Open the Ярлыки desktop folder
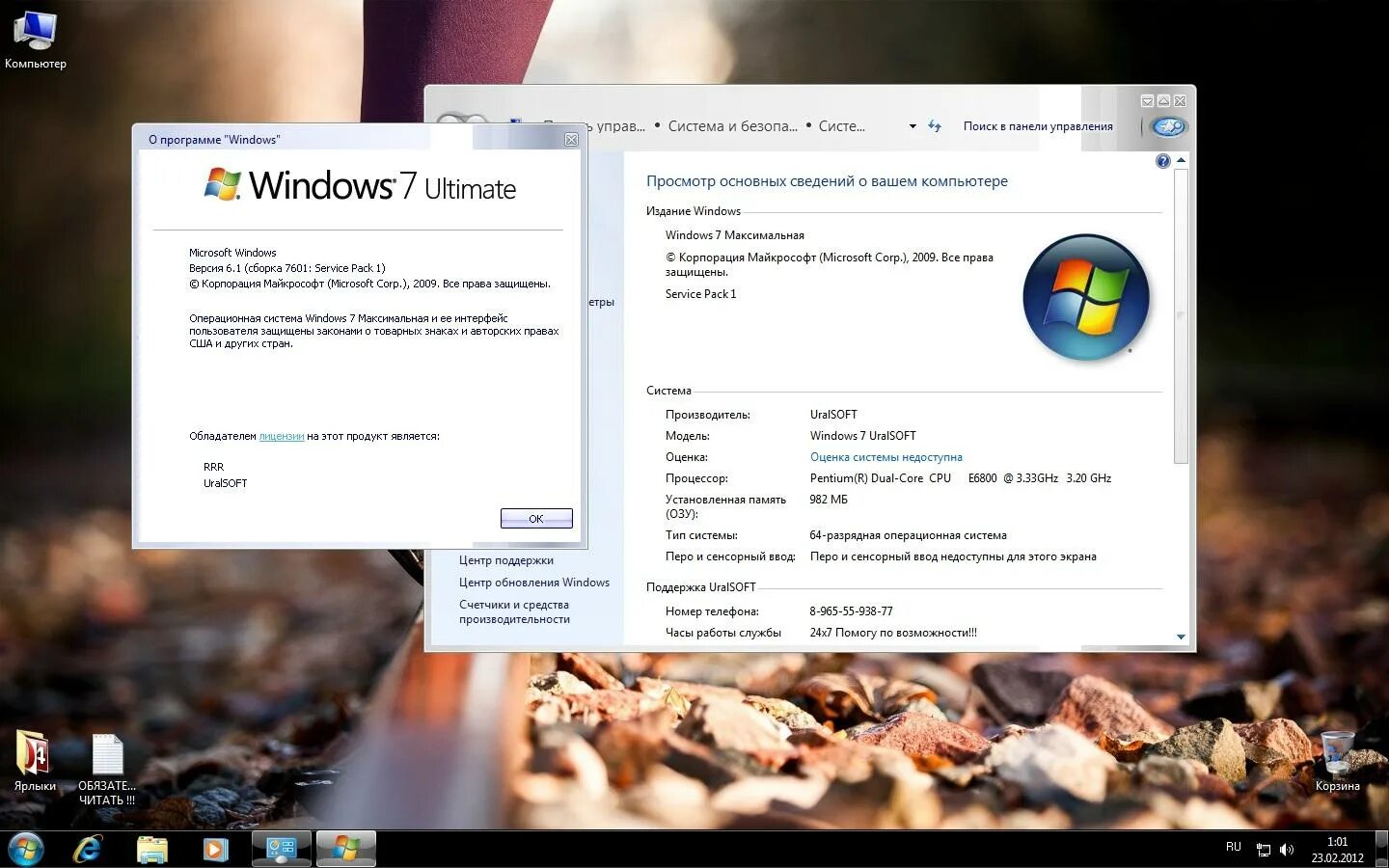 pos(35,762)
